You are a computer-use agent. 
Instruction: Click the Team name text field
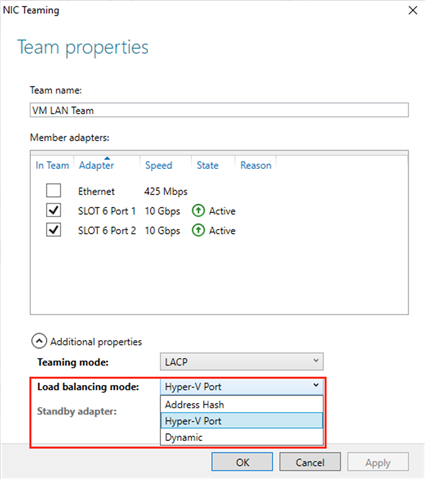(219, 110)
